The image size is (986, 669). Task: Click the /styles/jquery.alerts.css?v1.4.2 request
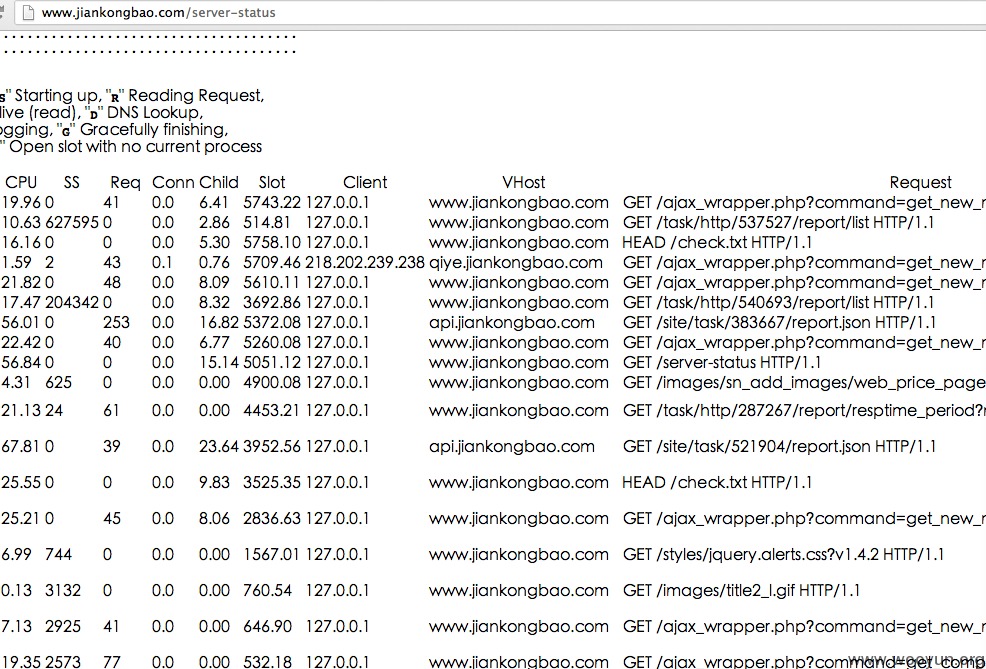pyautogui.click(x=784, y=555)
